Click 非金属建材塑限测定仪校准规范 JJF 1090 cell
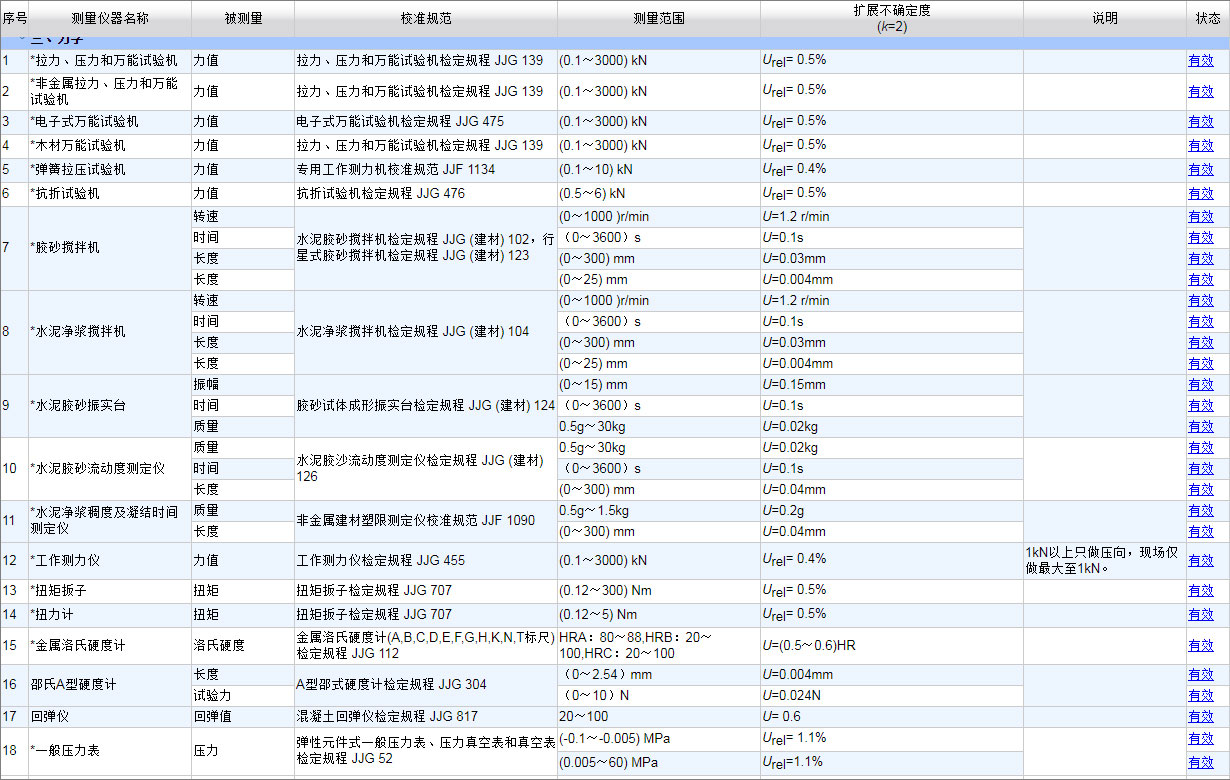The height and width of the screenshot is (780, 1230). [425, 521]
